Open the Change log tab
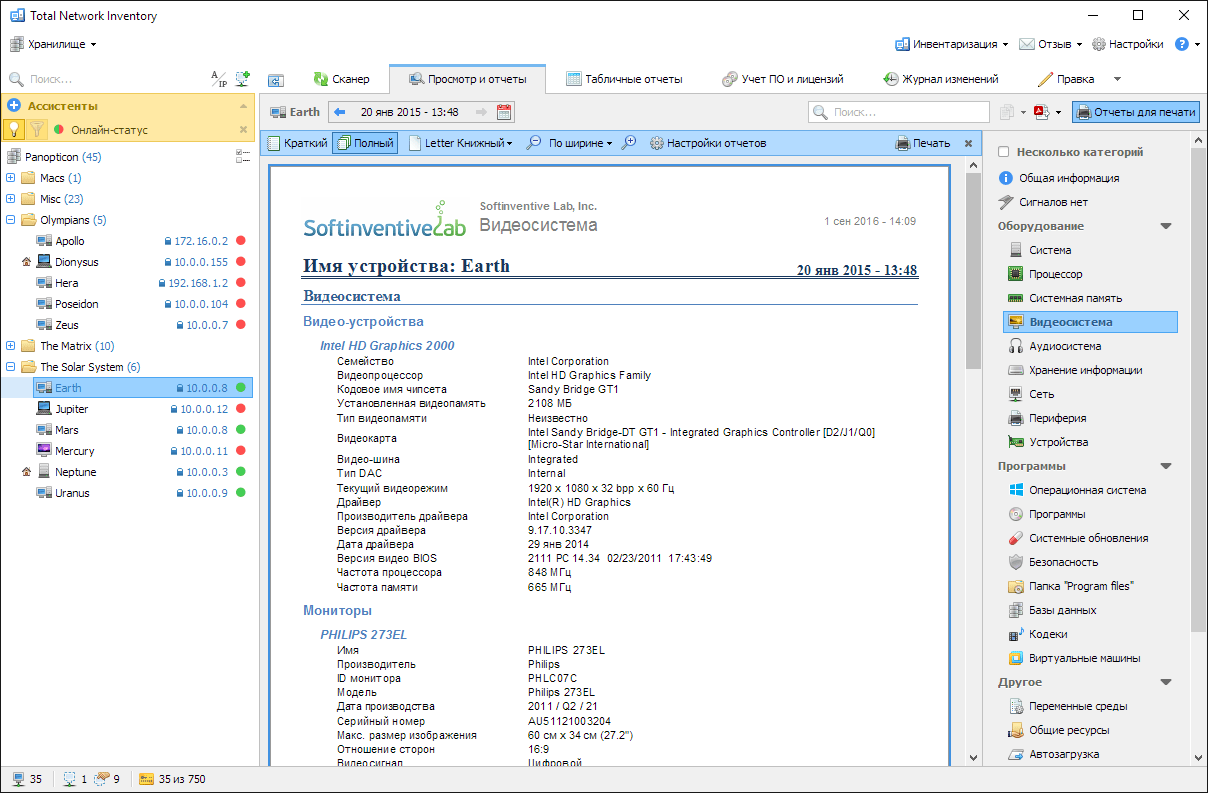 pos(940,79)
